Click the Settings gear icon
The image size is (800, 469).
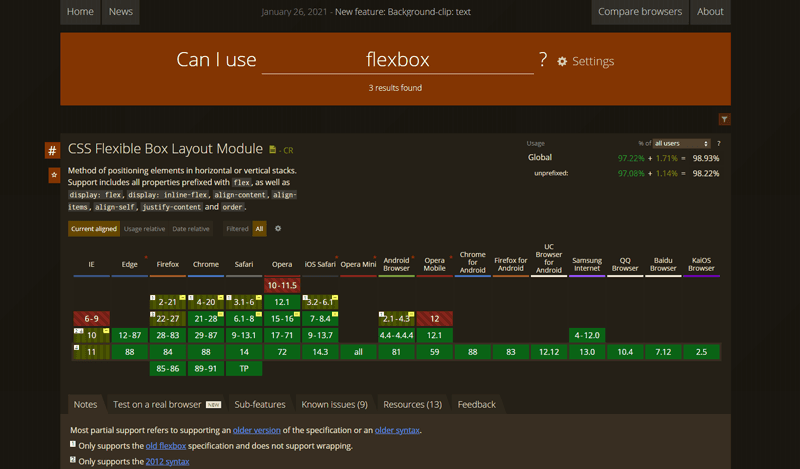coord(562,61)
